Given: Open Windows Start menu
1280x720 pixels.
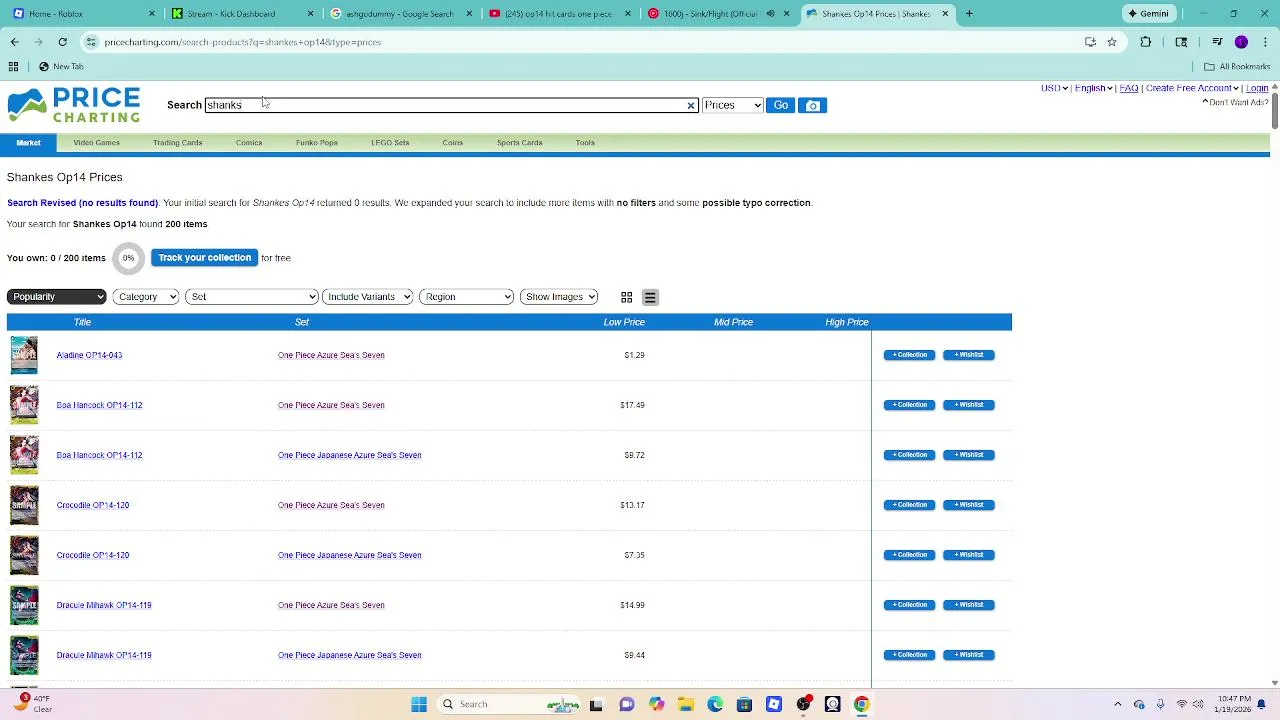Looking at the screenshot, I should coord(419,704).
